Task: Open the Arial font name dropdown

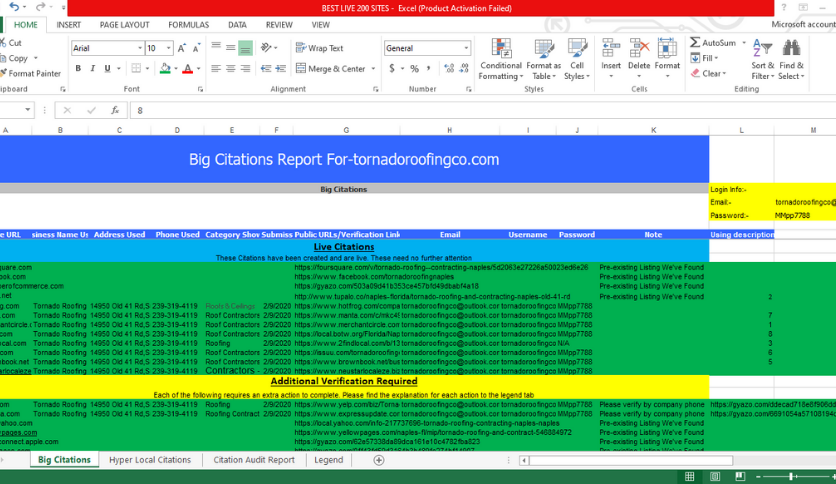Action: pos(137,48)
